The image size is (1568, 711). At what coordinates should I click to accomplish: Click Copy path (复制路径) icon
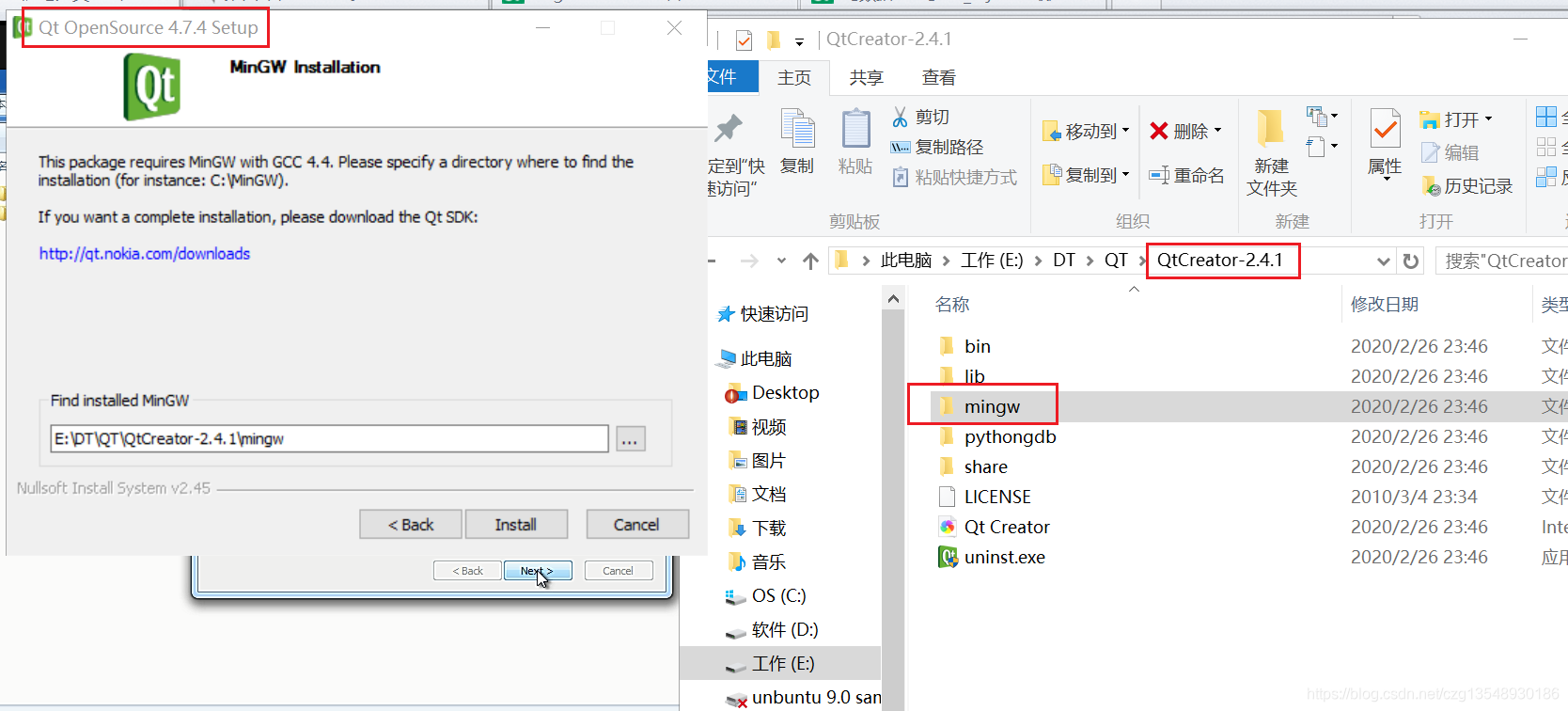pos(901,147)
